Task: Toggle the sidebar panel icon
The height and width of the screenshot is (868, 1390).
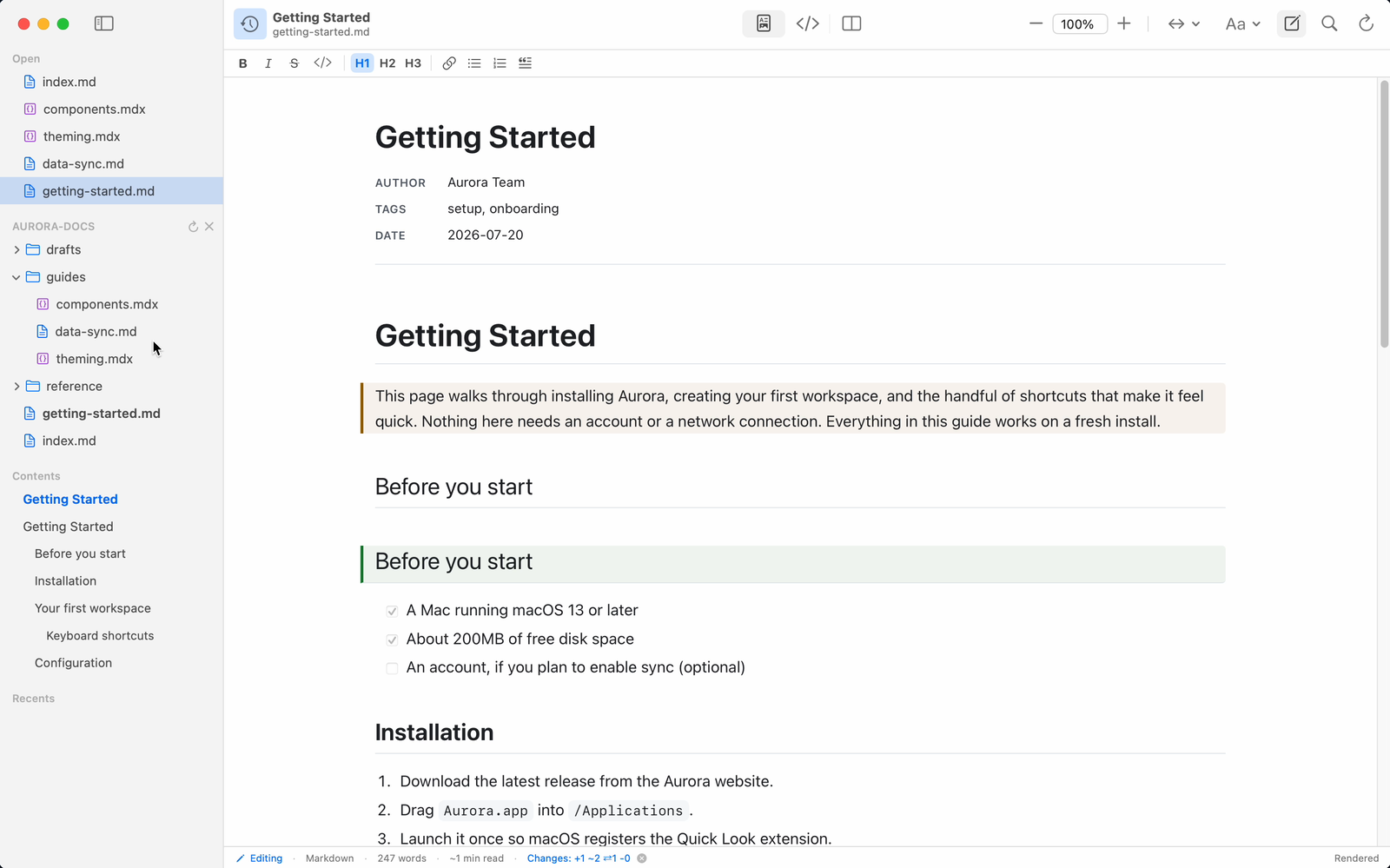Action: coord(104,23)
